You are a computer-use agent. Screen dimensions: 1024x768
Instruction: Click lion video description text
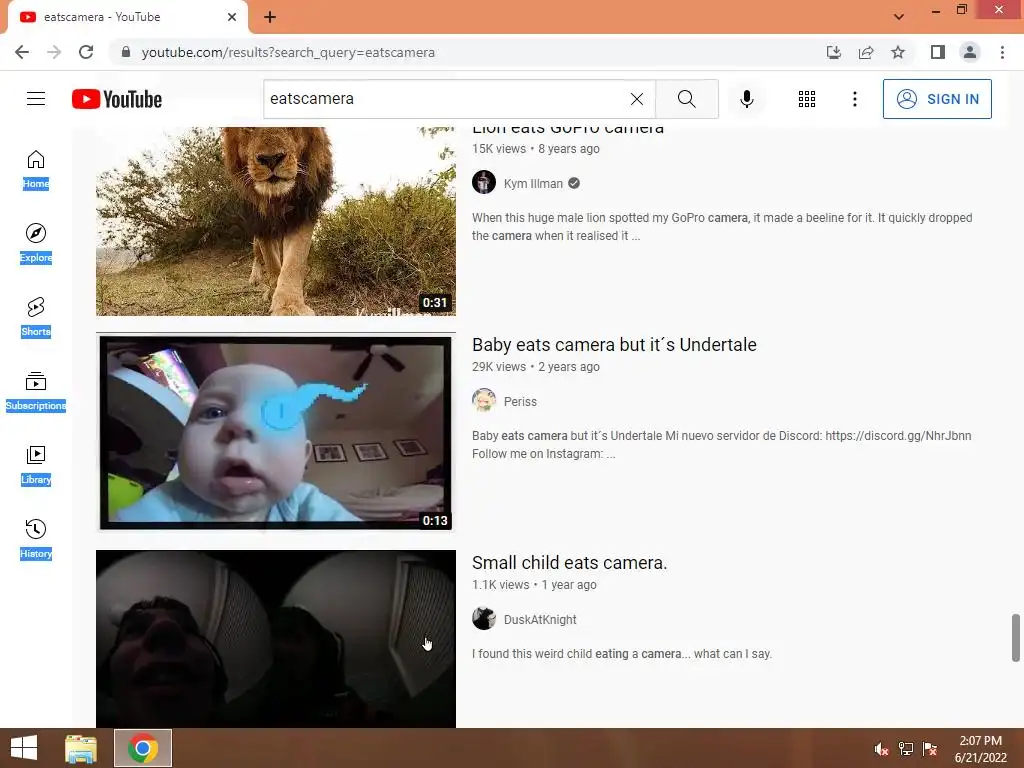(x=722, y=227)
